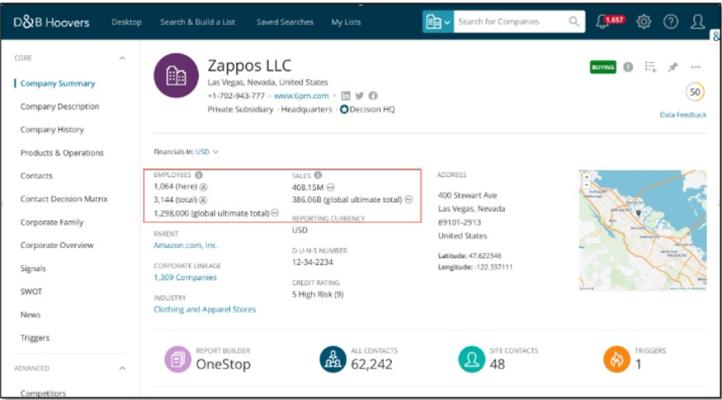Screen dimensions: 722x400
Task: Open the user profile icon
Action: tap(697, 21)
